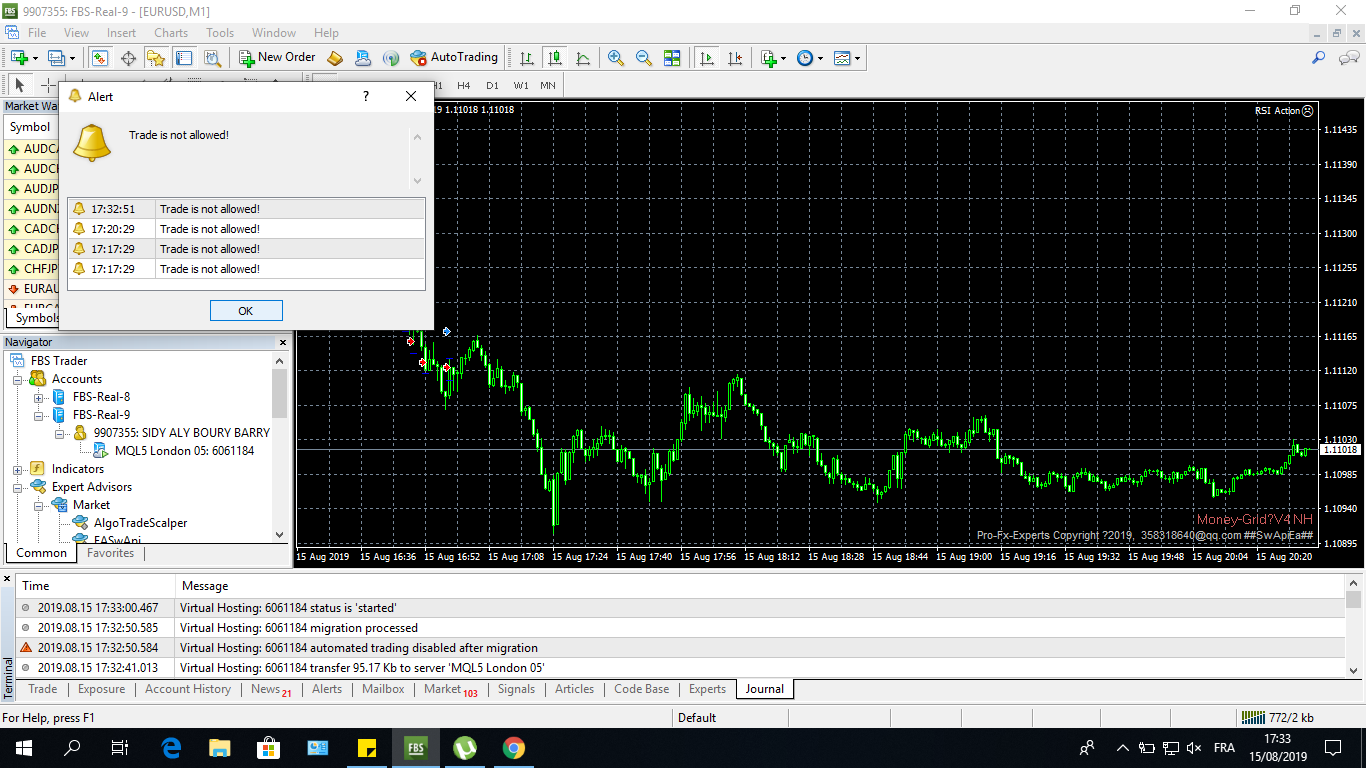Open the New Chart dropdown arrow

click(x=35, y=58)
